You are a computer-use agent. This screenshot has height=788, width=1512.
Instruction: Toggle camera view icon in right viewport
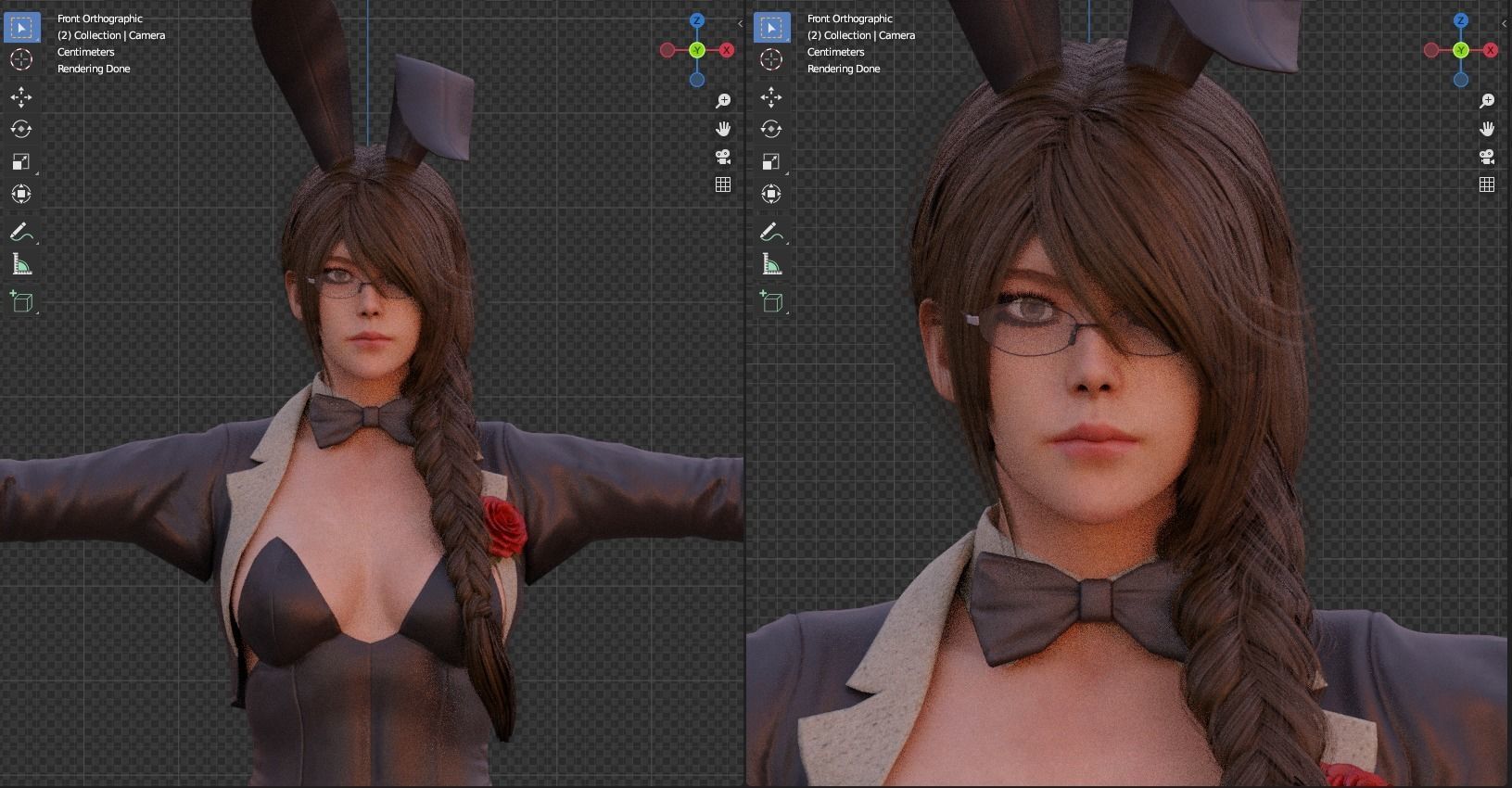1487,157
